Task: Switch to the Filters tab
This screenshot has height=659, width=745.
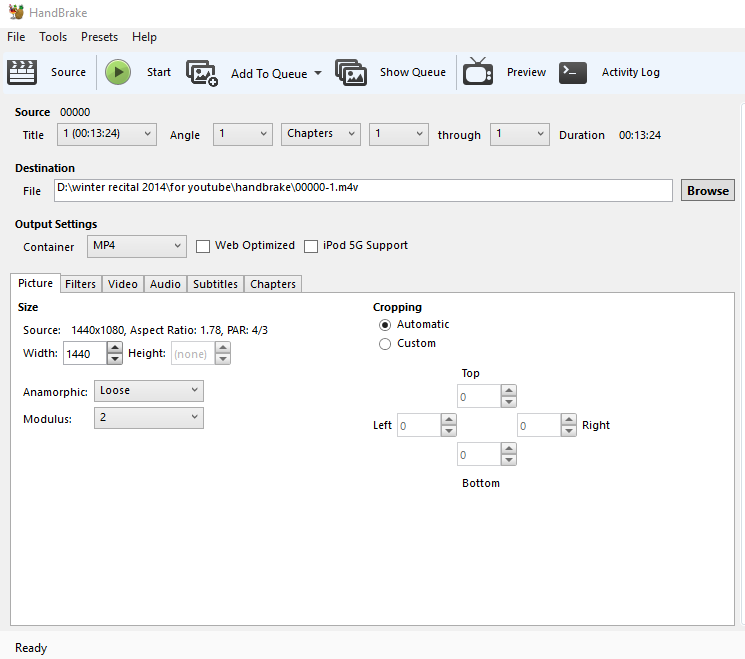Action: (80, 284)
